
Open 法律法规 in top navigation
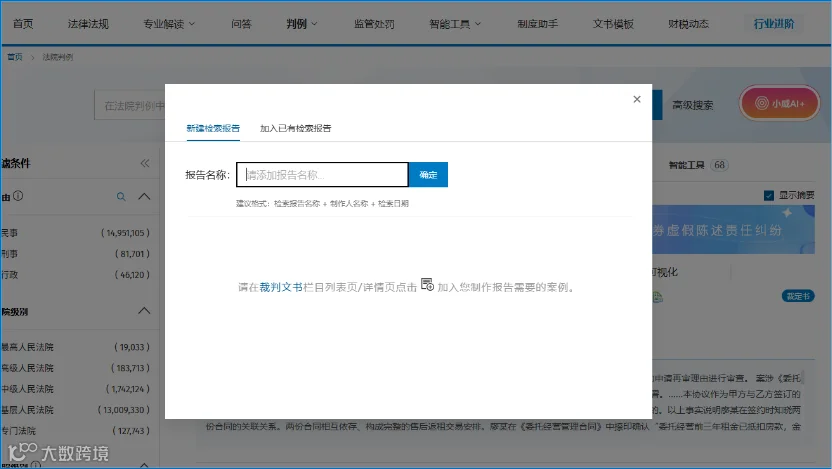point(88,24)
